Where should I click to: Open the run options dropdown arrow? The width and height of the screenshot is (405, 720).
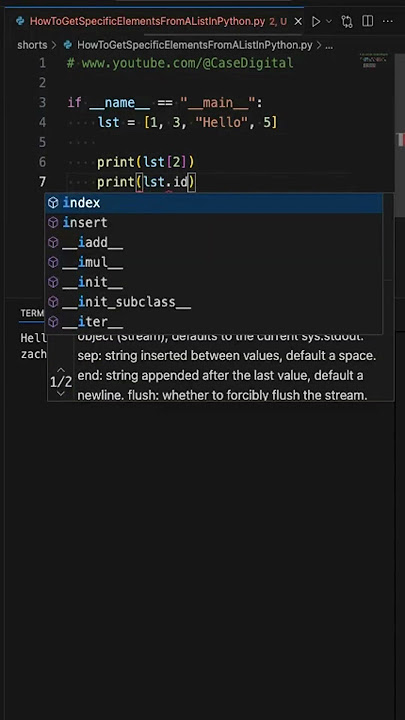coord(329,22)
